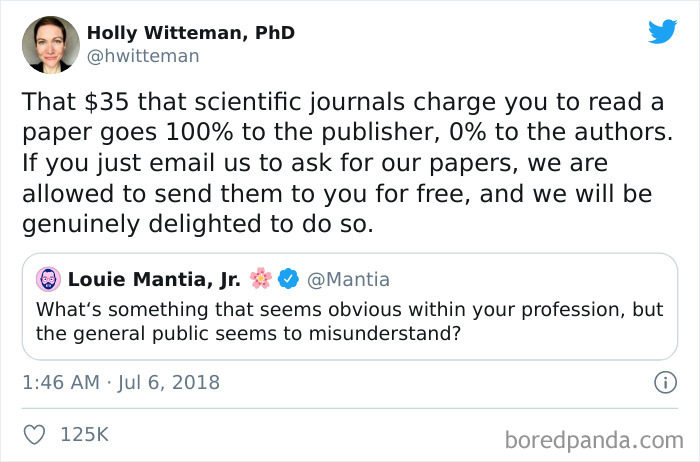Click the '1:46 AM' time
700x462 pixels.
pos(62,382)
